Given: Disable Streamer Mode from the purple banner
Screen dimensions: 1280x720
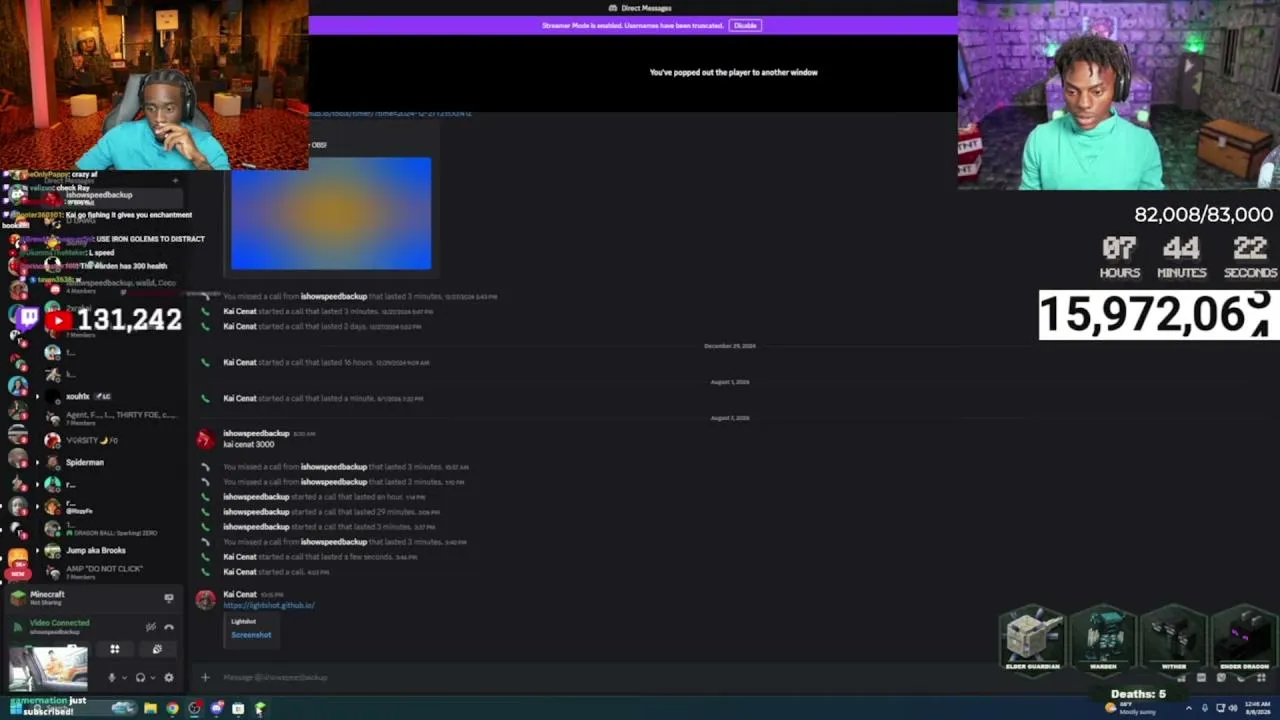Looking at the screenshot, I should click(745, 25).
